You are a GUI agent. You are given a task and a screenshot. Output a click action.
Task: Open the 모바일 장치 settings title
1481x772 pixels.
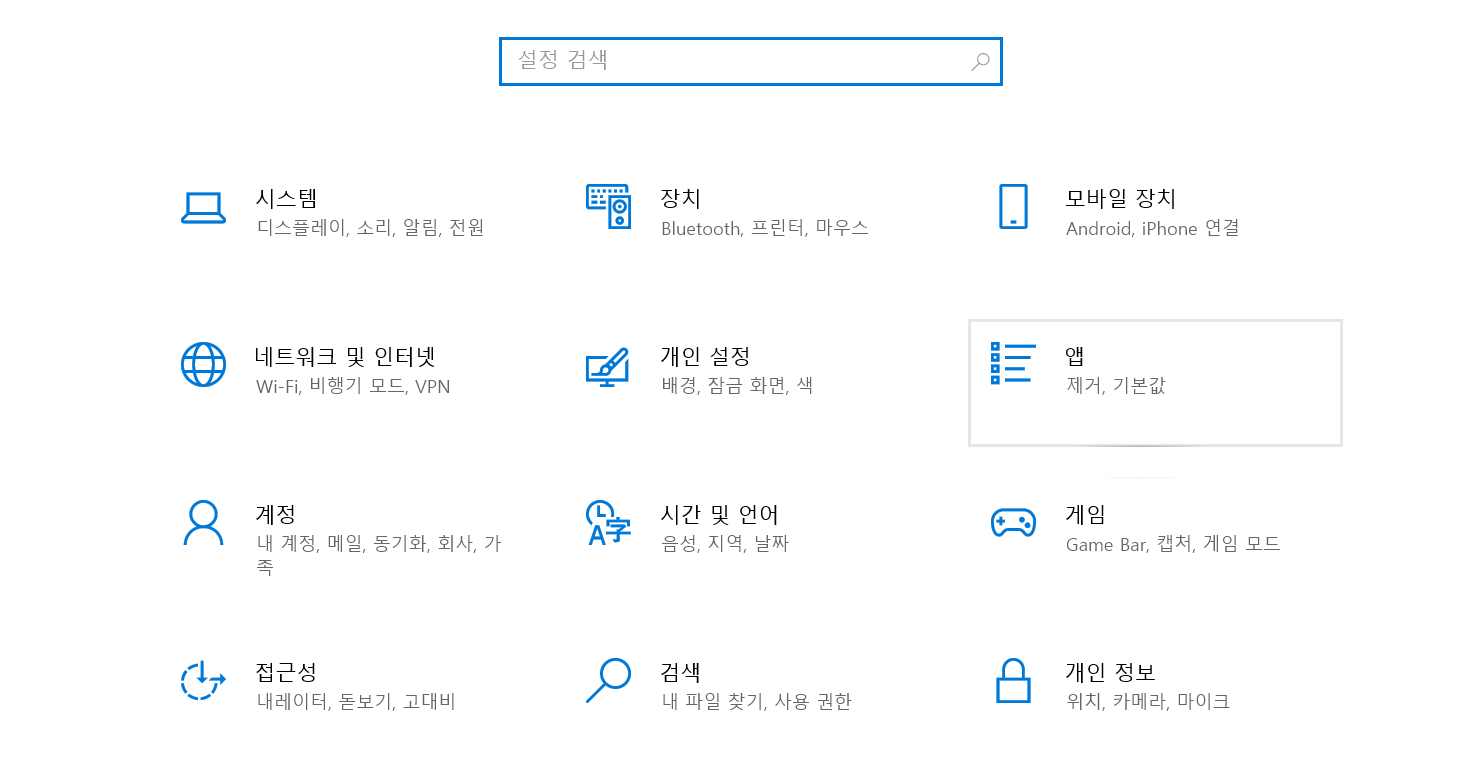pyautogui.click(x=1121, y=198)
